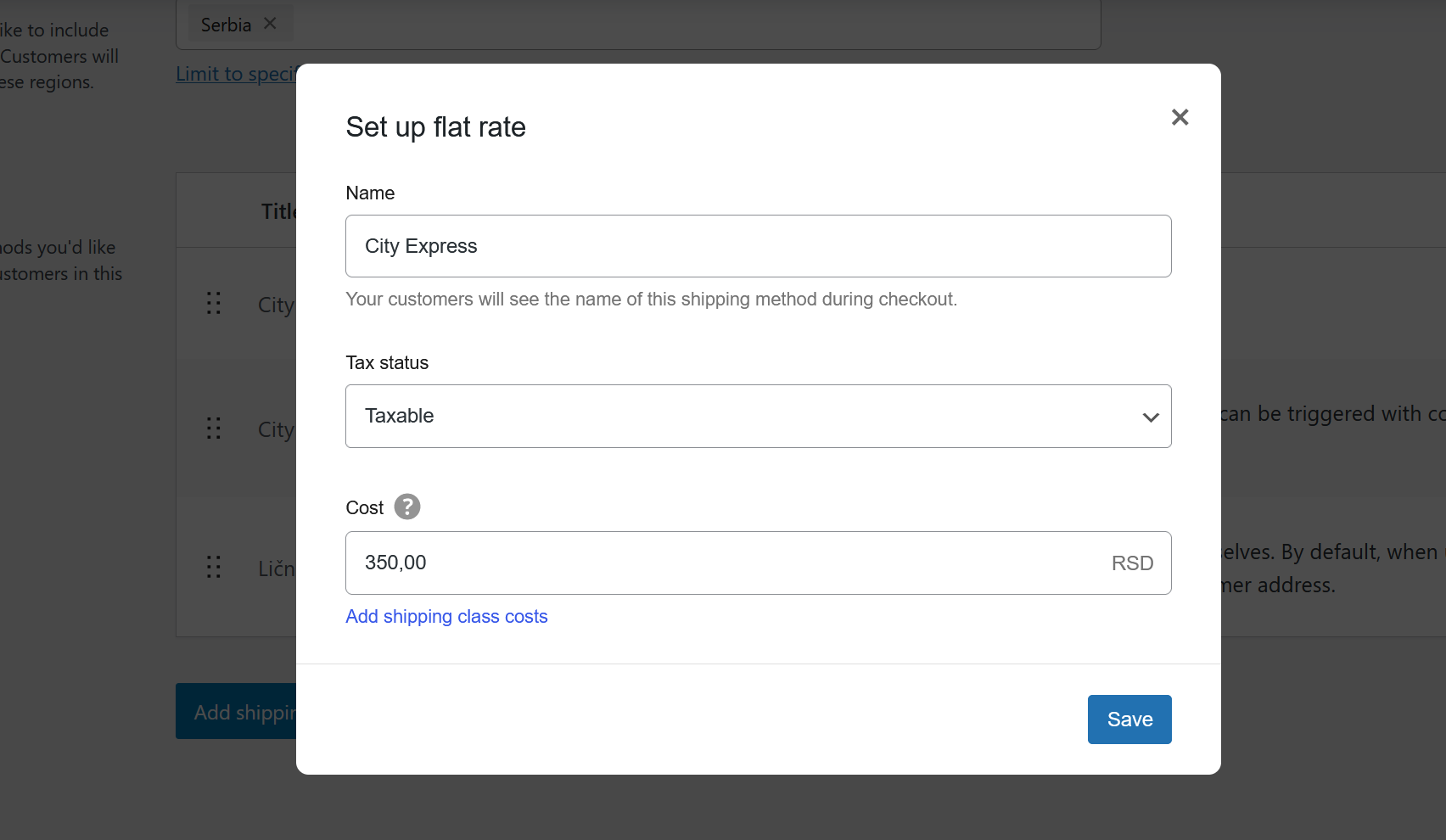The width and height of the screenshot is (1446, 840).
Task: Click the Title column header in background table
Action: pyautogui.click(x=278, y=211)
